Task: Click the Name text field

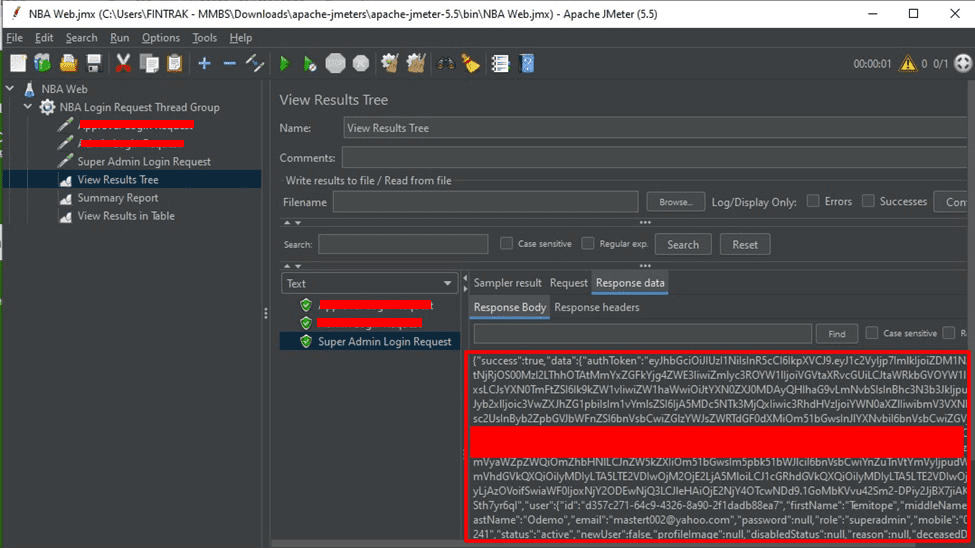Action: (x=650, y=128)
